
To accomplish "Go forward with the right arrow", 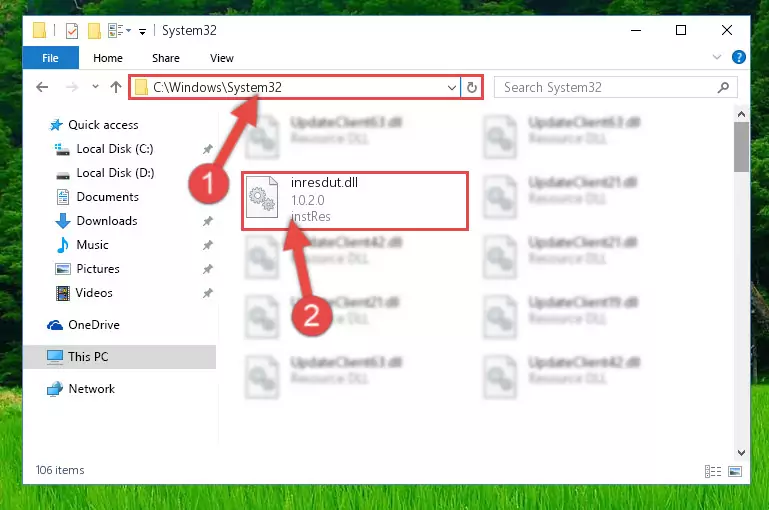I will click(72, 87).
